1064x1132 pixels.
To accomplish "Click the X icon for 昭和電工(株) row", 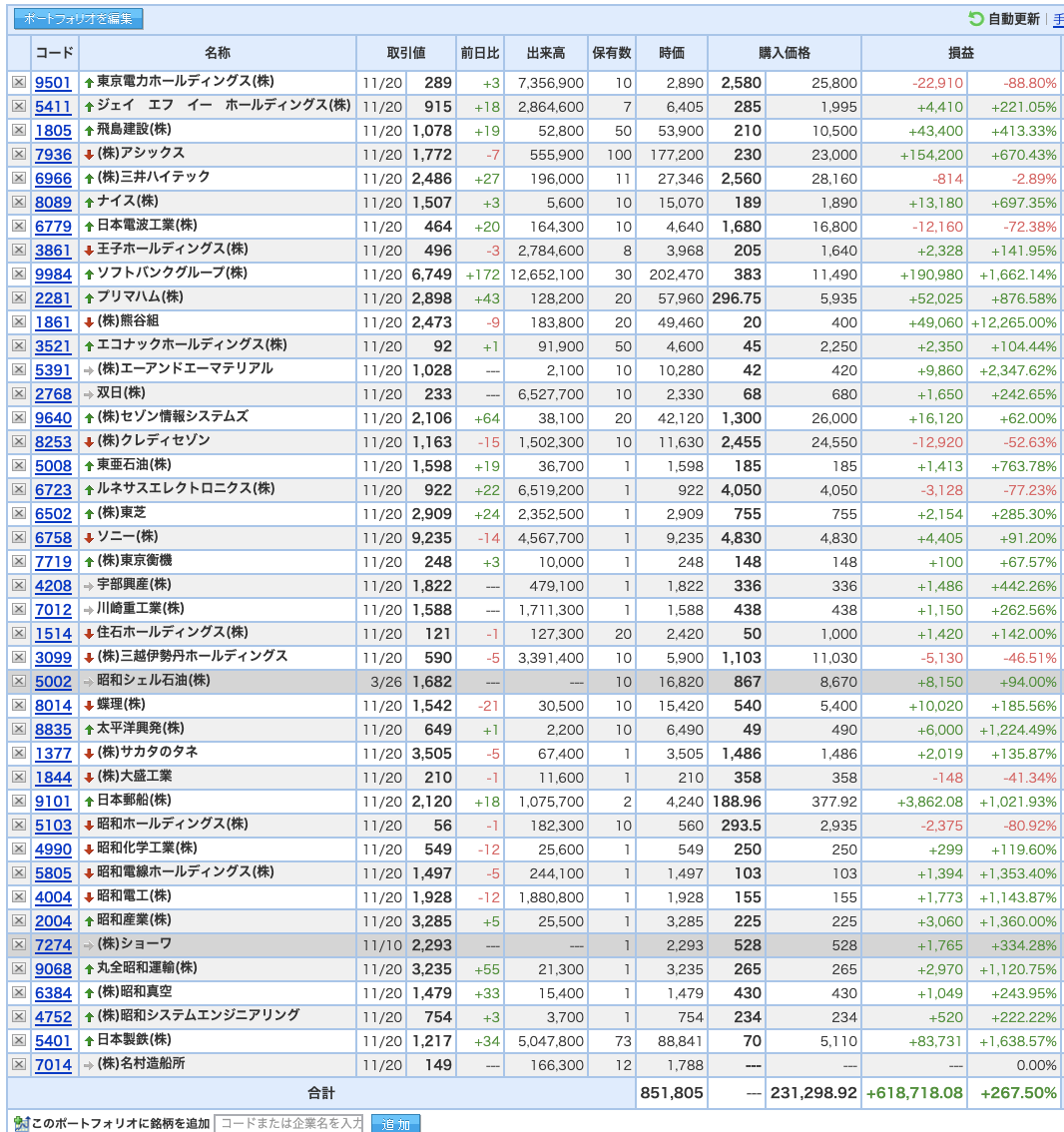I will click(19, 897).
